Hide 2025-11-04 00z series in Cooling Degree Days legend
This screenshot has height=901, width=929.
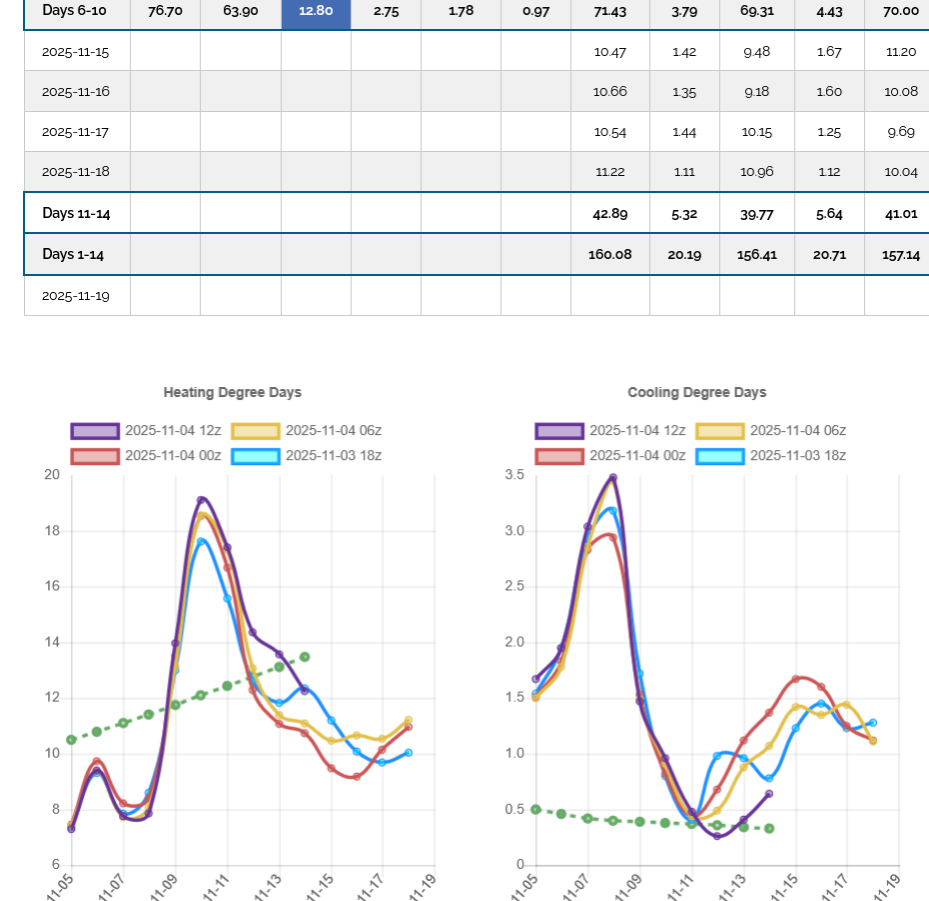click(x=637, y=456)
